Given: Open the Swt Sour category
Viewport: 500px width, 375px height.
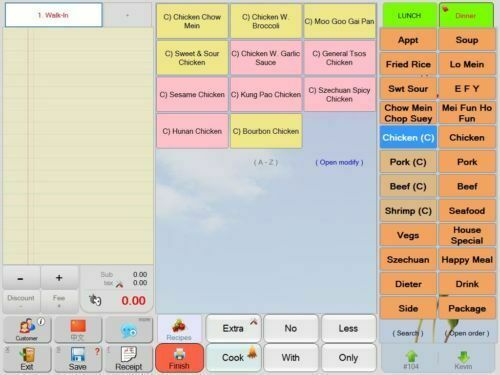Looking at the screenshot, I should (x=408, y=89).
